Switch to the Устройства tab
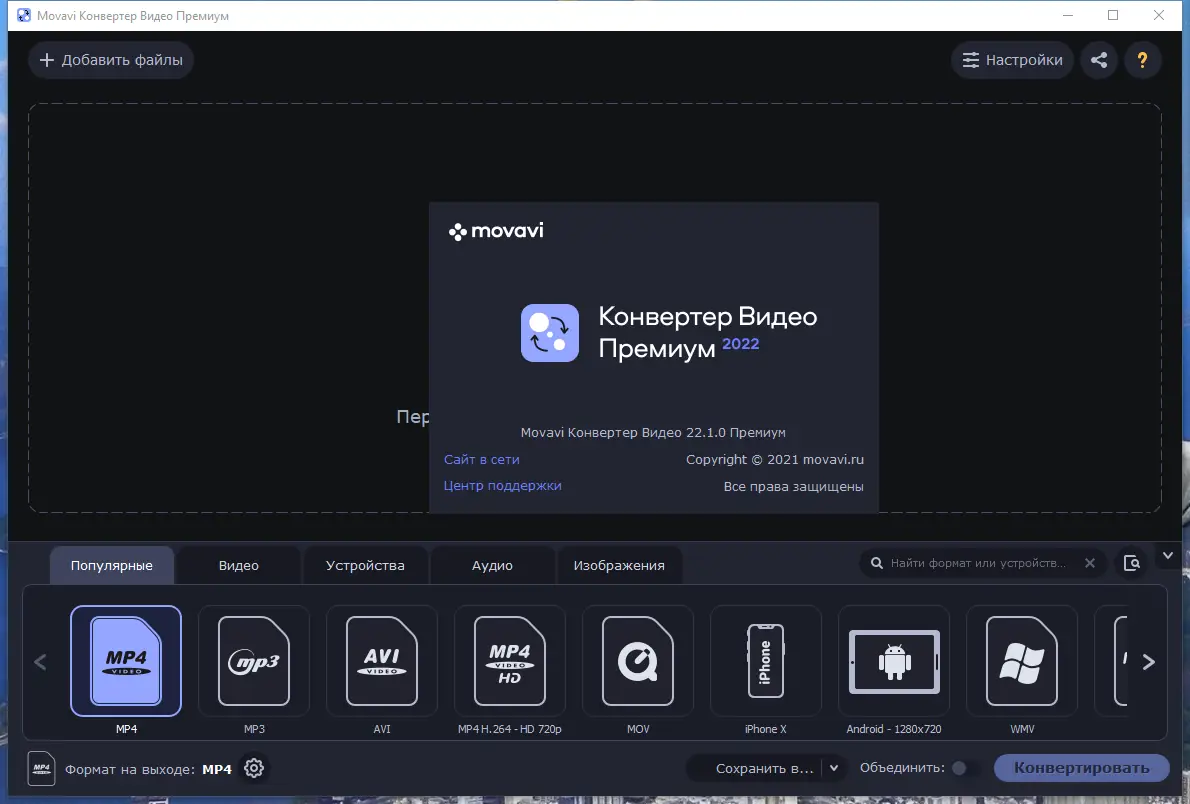 [366, 565]
